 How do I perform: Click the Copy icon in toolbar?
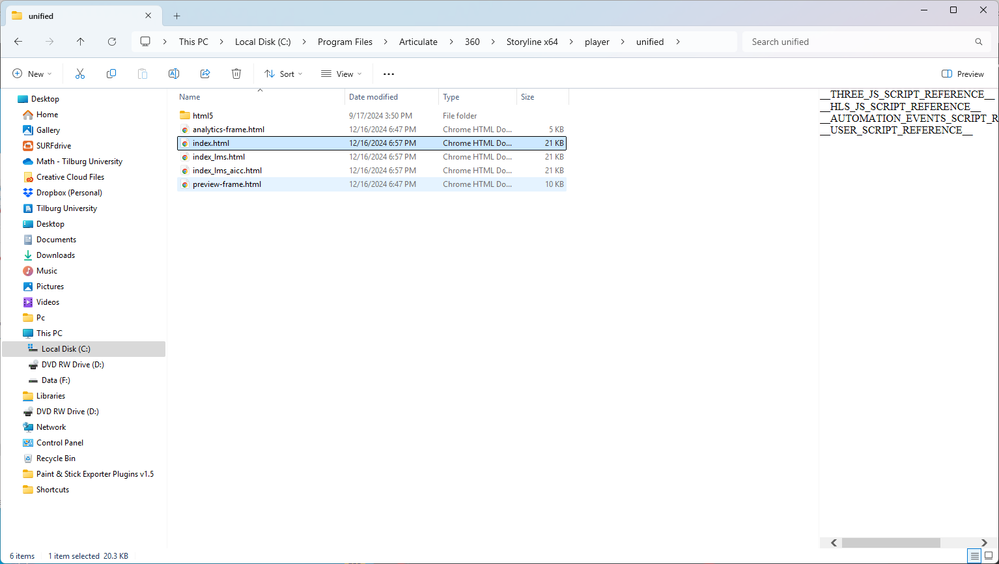(111, 74)
